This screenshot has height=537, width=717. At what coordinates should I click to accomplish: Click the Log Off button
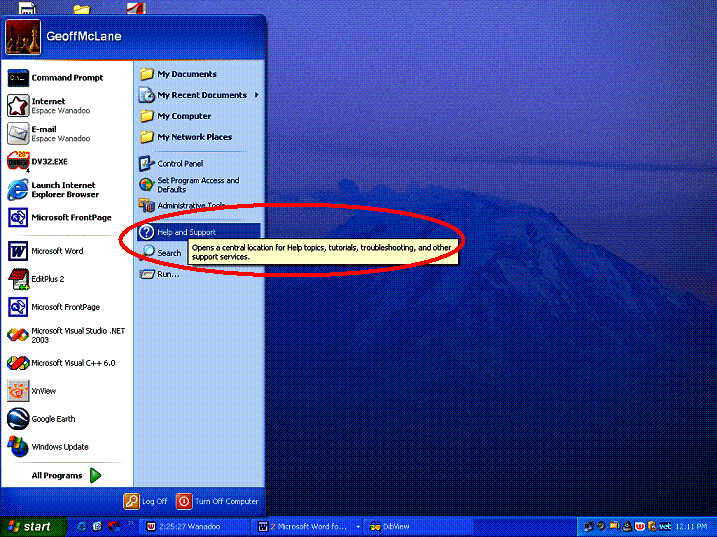click(x=146, y=501)
